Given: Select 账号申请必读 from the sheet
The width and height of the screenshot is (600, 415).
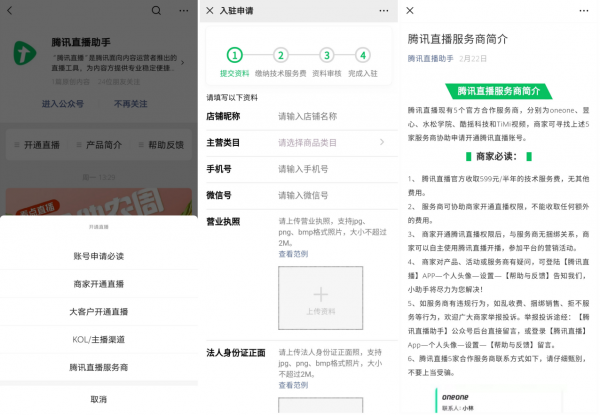Looking at the screenshot, I should tap(99, 256).
